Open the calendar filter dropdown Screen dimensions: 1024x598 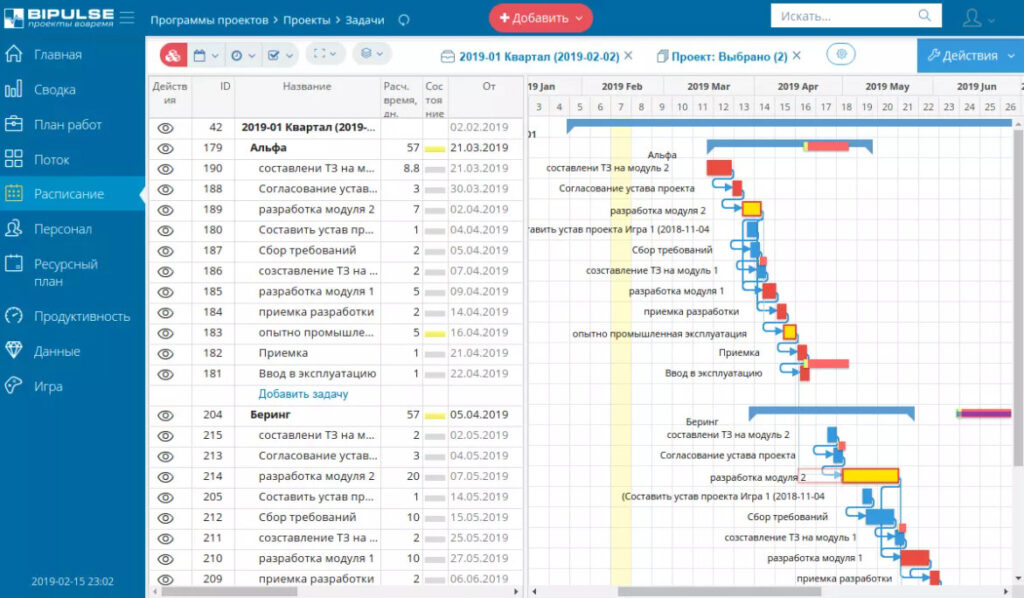(205, 56)
